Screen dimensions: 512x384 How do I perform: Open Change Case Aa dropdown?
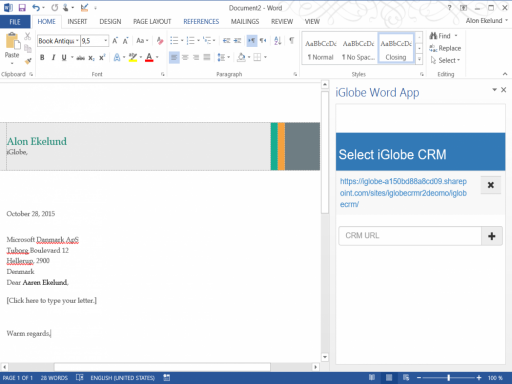point(142,41)
